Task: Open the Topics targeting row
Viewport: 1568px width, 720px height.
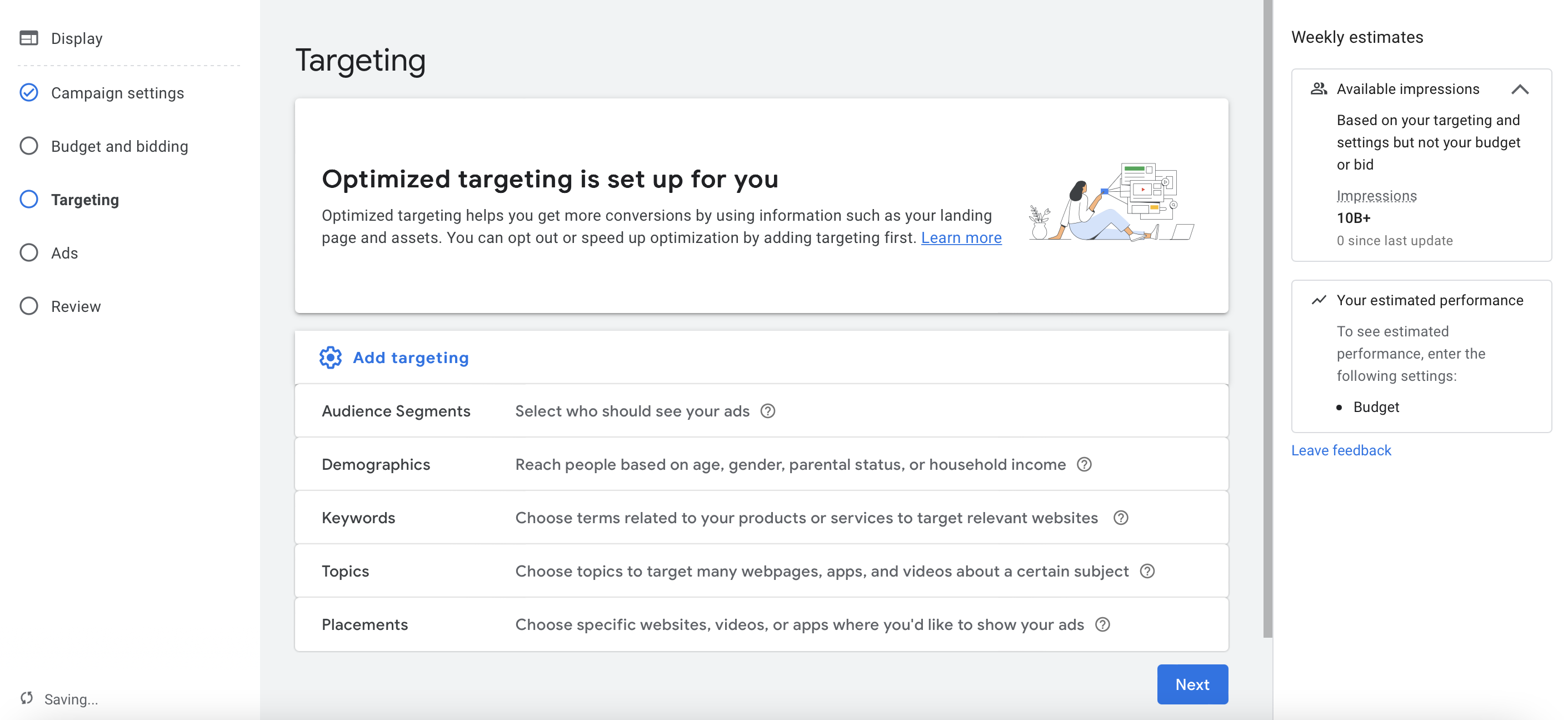Action: point(761,572)
